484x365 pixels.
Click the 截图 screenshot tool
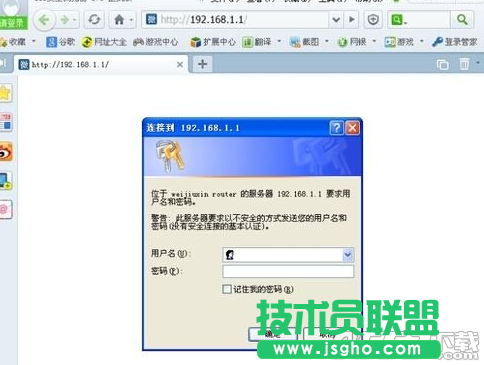[305, 42]
